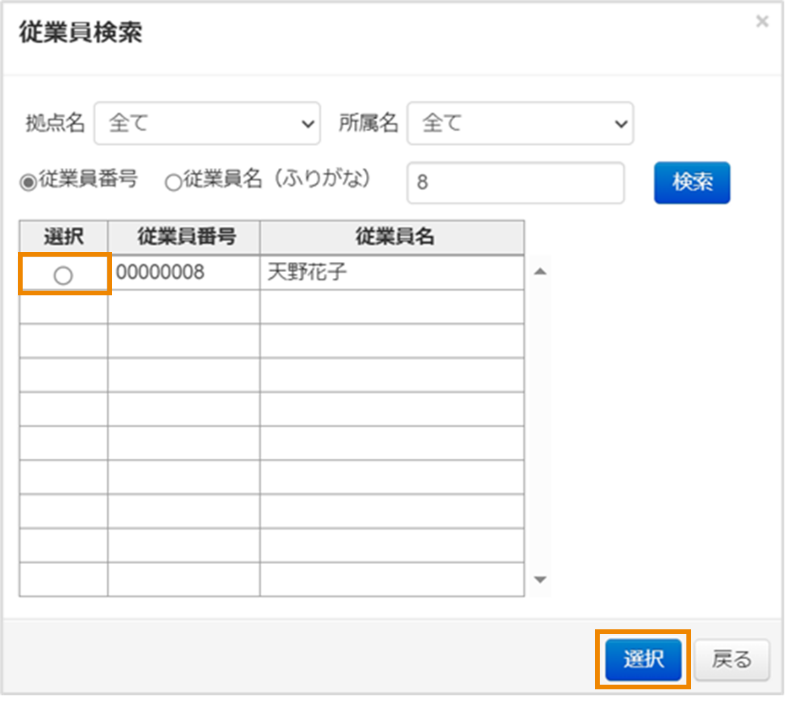The image size is (793, 704).
Task: Expand the 所属名 dropdown list
Action: pyautogui.click(x=520, y=123)
